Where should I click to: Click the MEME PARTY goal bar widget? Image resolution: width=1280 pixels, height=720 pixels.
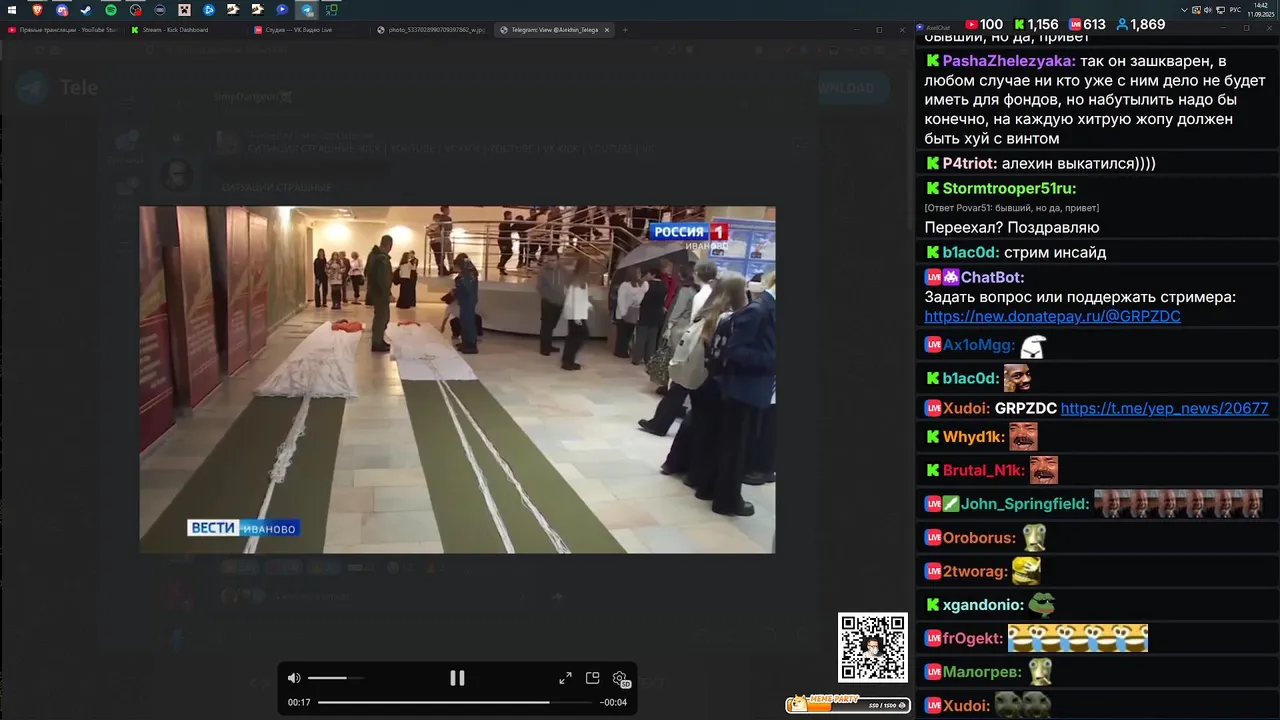848,704
